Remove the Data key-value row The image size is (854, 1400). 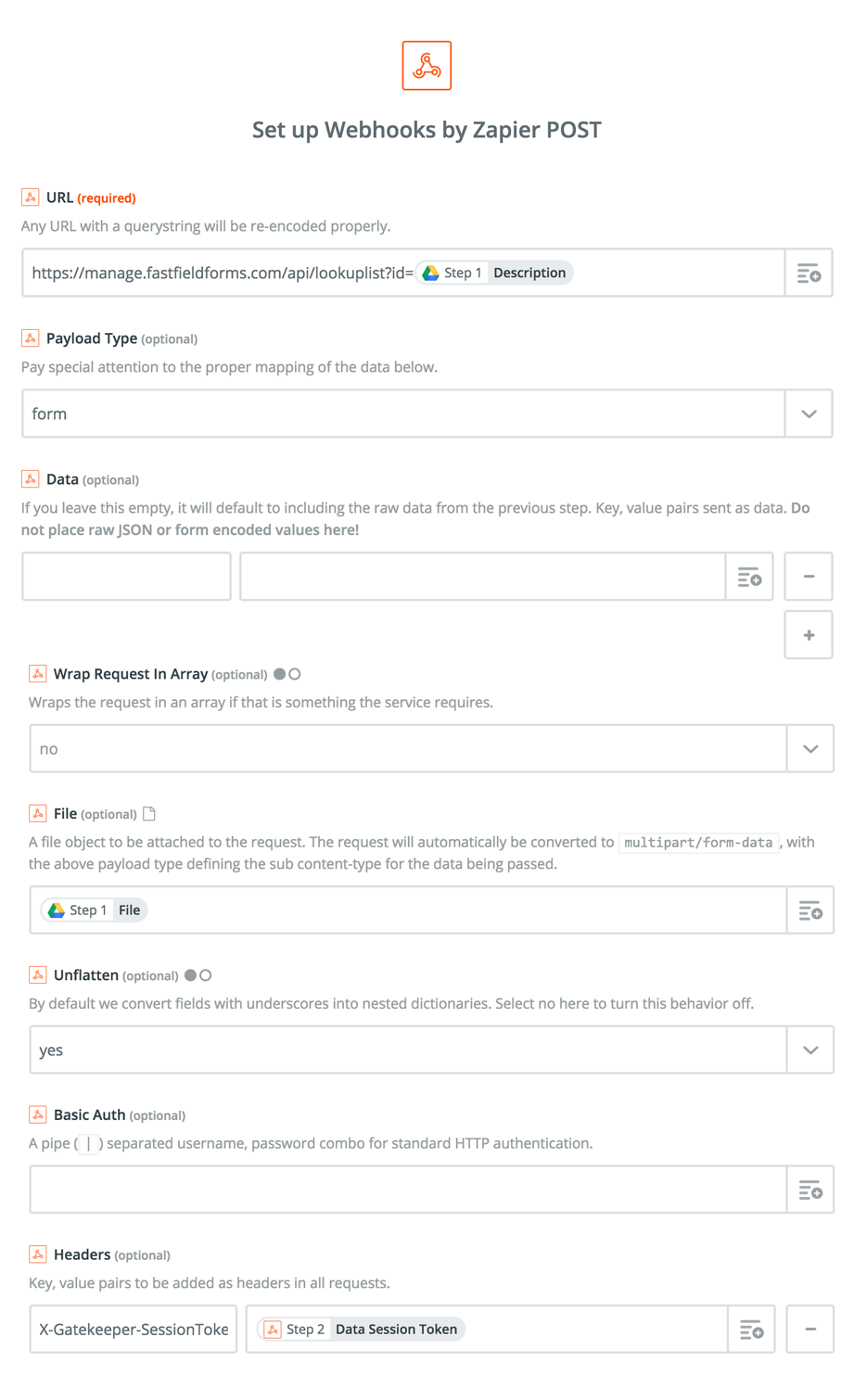pos(809,577)
